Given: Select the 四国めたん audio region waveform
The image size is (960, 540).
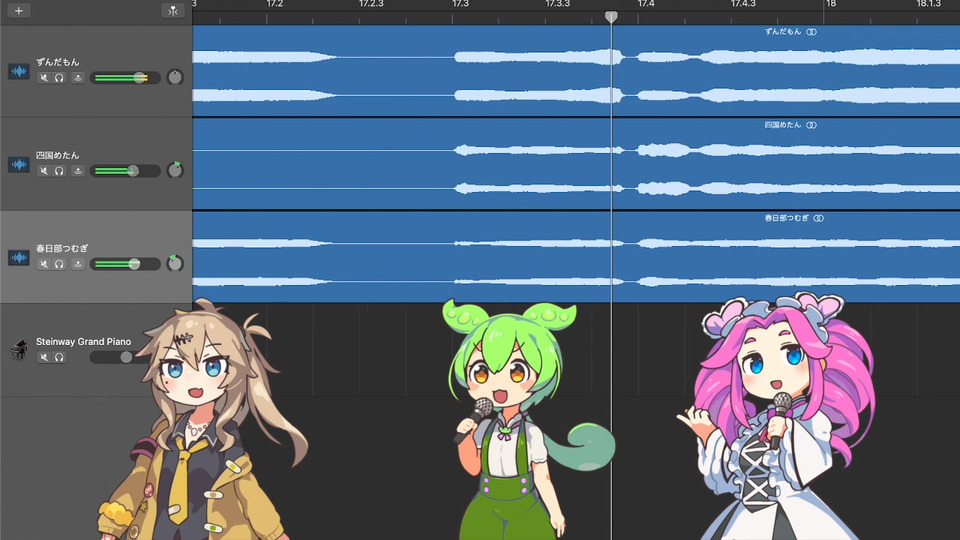Looking at the screenshot, I should (576, 163).
